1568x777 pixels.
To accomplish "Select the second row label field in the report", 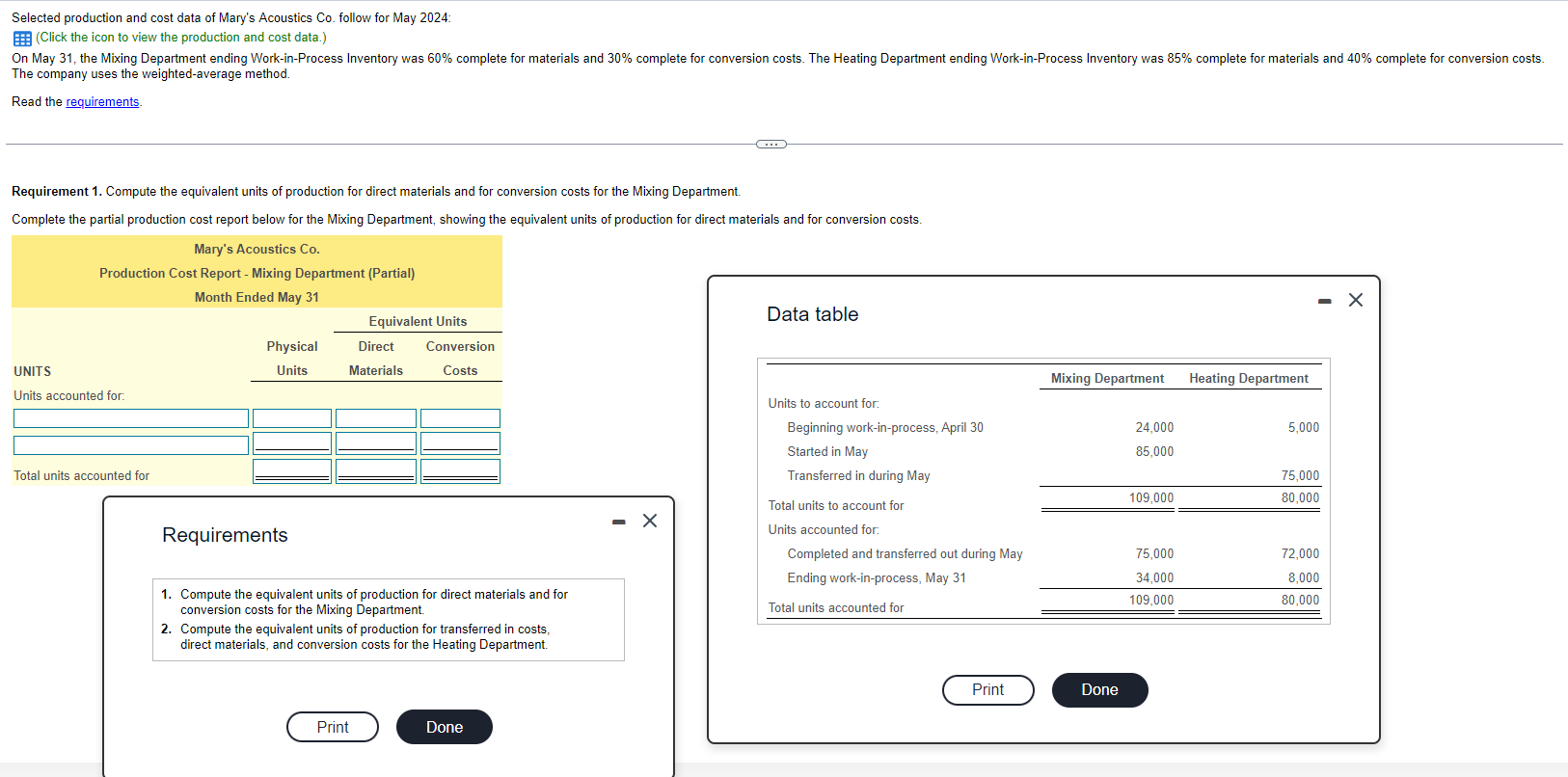I will point(131,445).
